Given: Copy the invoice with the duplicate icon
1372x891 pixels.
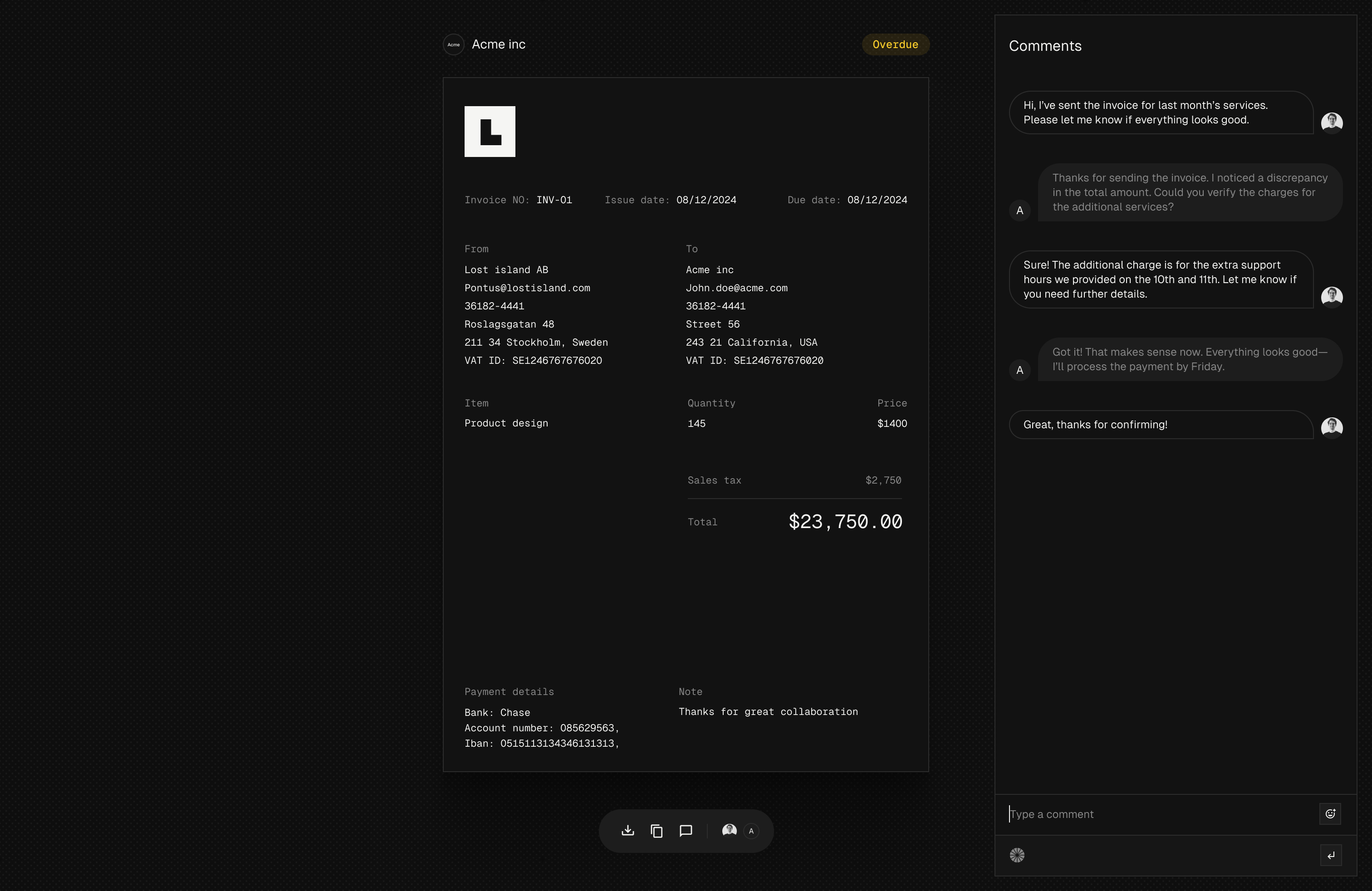Looking at the screenshot, I should coord(657,831).
